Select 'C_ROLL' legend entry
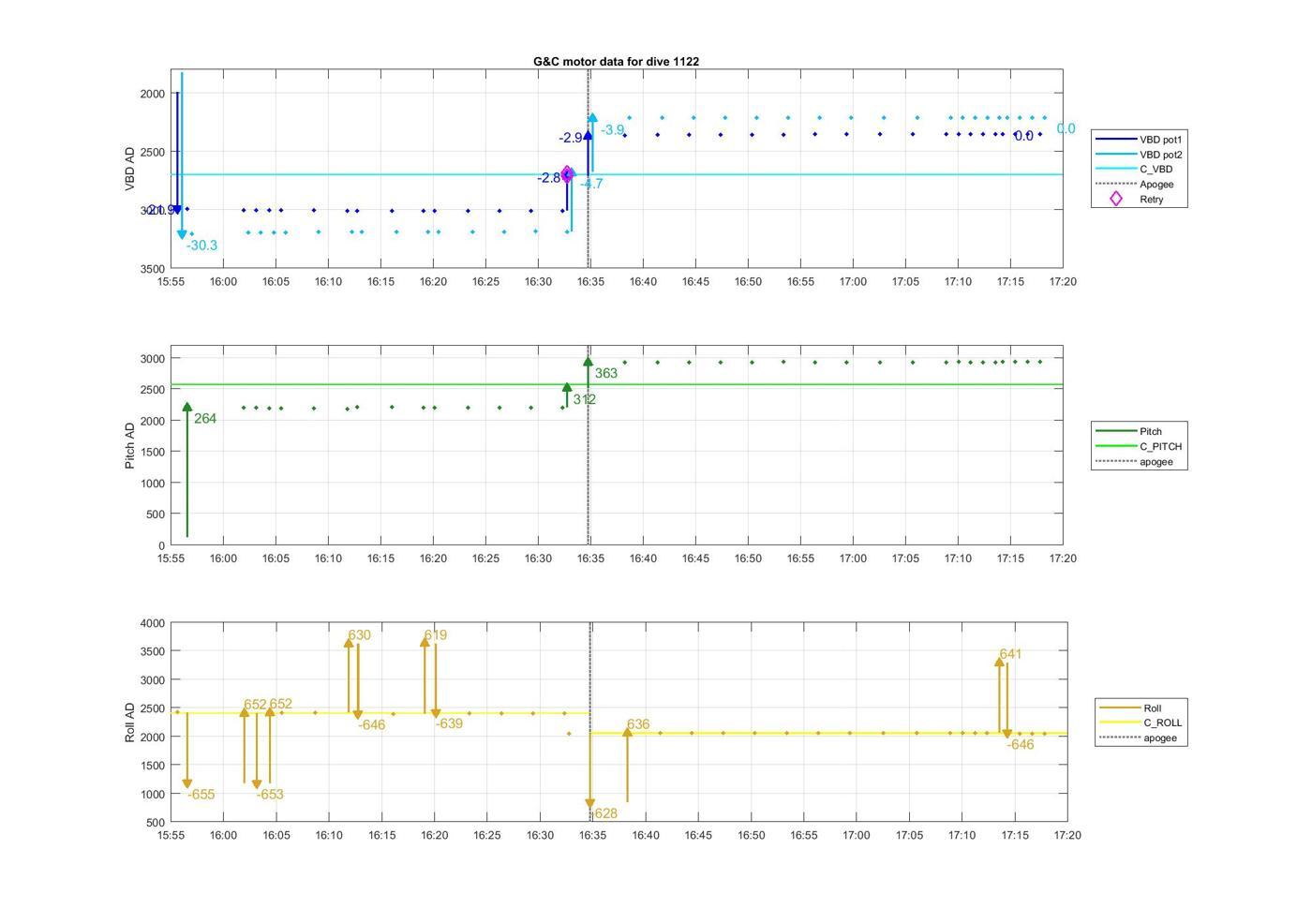Screen dimensions: 1312x924 (1162, 723)
